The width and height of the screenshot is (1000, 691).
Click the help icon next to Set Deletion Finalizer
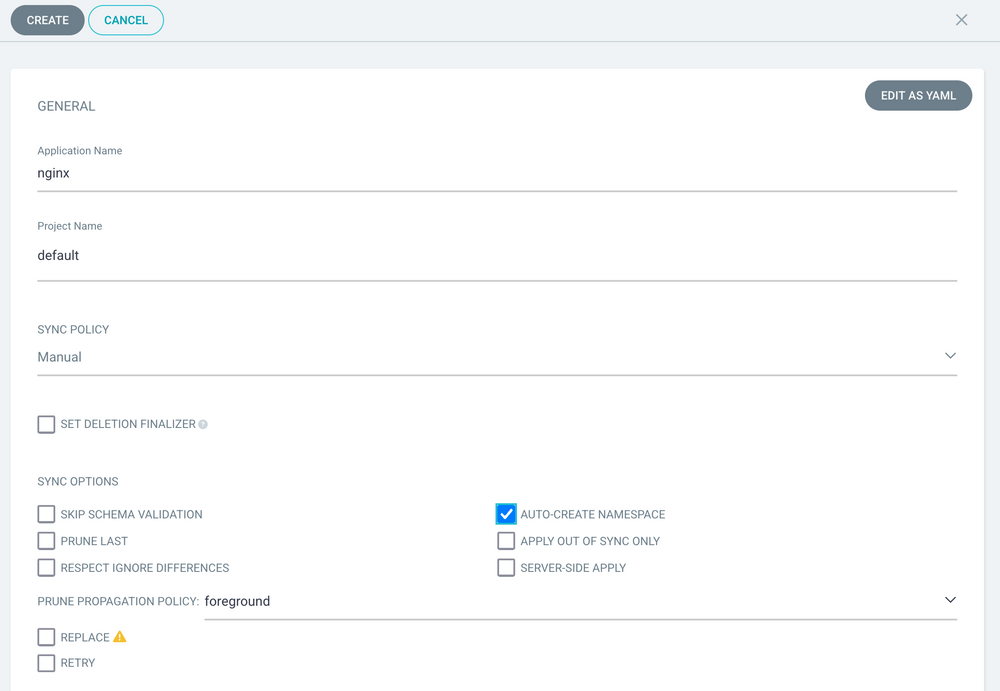(x=202, y=424)
